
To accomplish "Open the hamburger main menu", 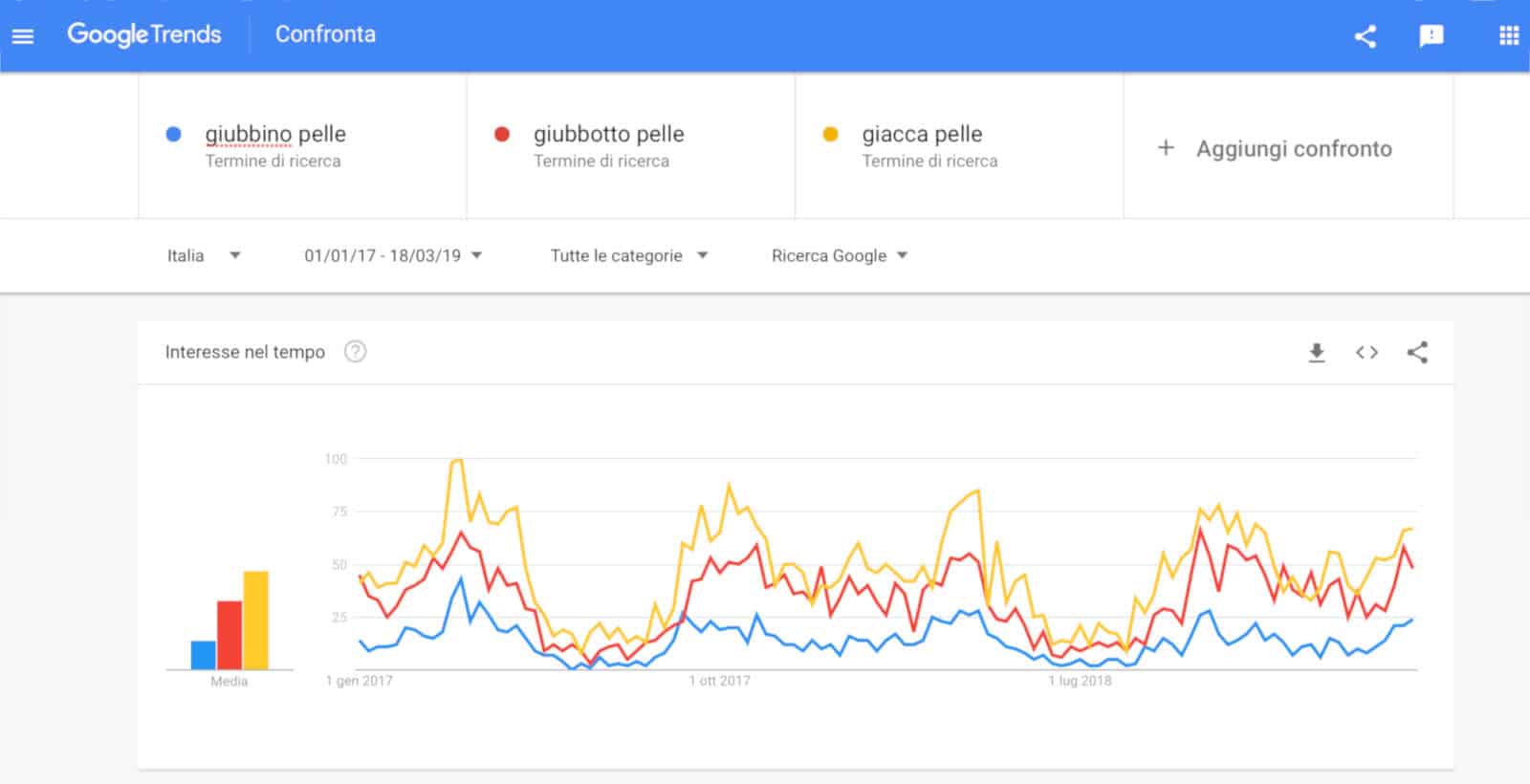I will [23, 36].
